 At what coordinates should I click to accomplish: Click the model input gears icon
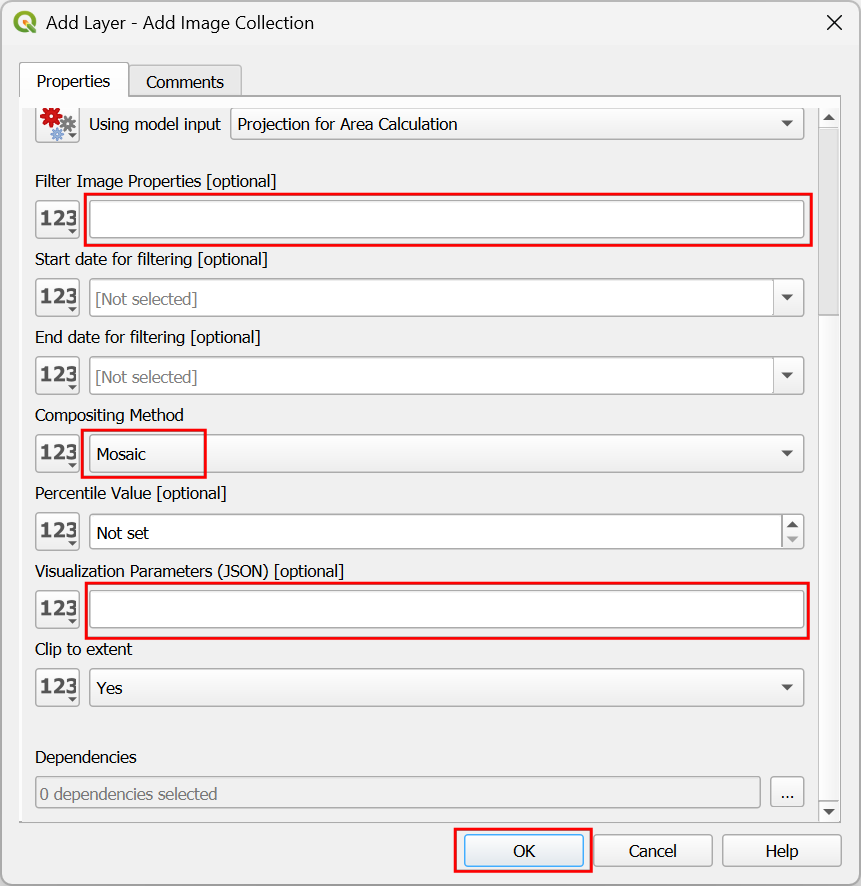(57, 124)
